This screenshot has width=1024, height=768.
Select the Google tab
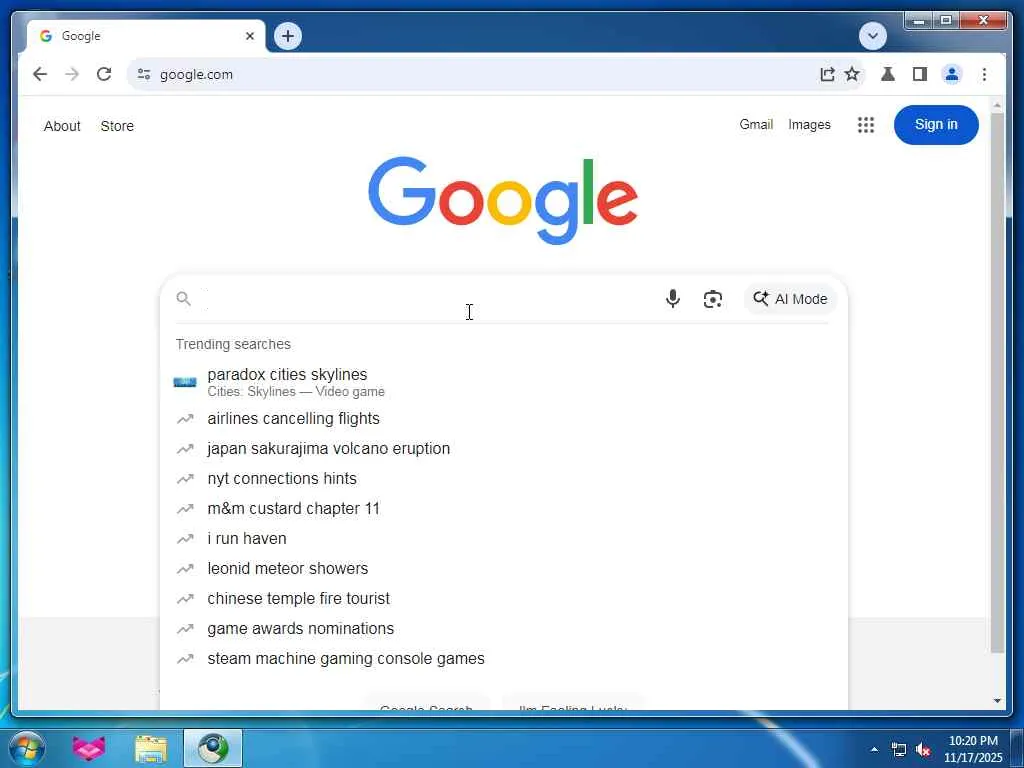(x=146, y=36)
